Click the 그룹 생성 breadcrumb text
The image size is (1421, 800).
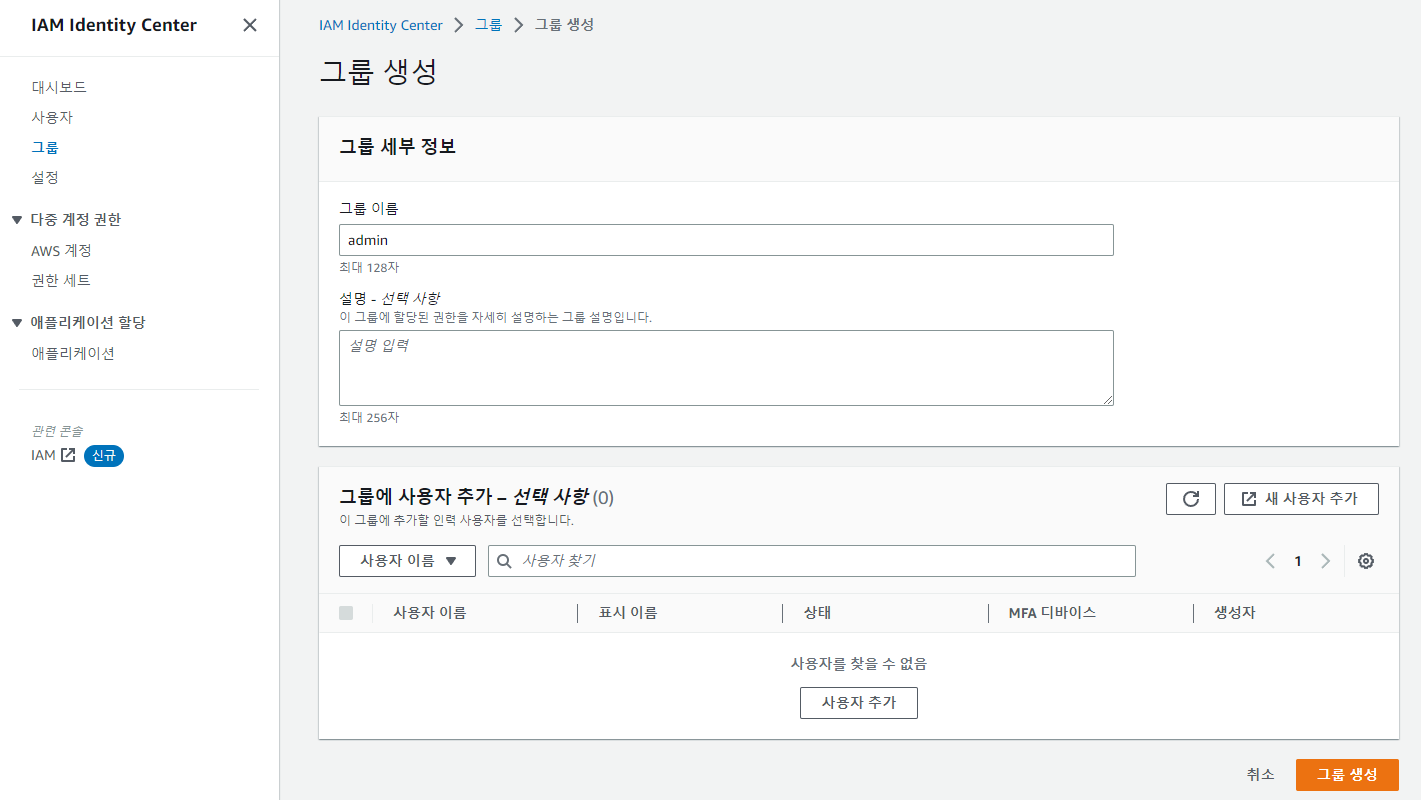coord(564,24)
